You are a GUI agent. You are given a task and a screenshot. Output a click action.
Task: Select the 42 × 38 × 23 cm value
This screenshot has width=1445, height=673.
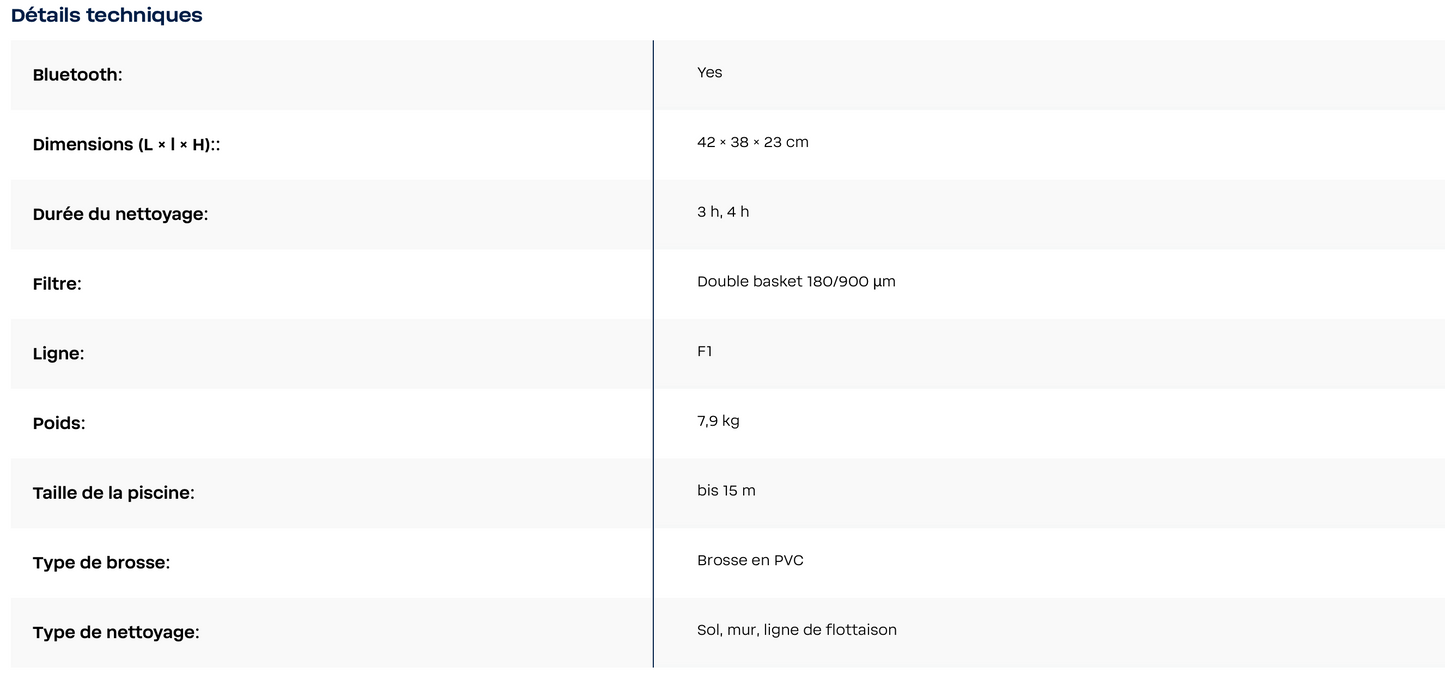(752, 142)
